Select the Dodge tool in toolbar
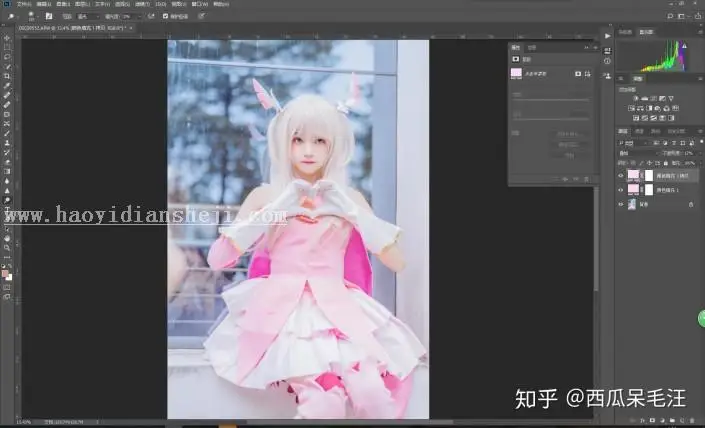705x428 pixels. click(x=7, y=200)
